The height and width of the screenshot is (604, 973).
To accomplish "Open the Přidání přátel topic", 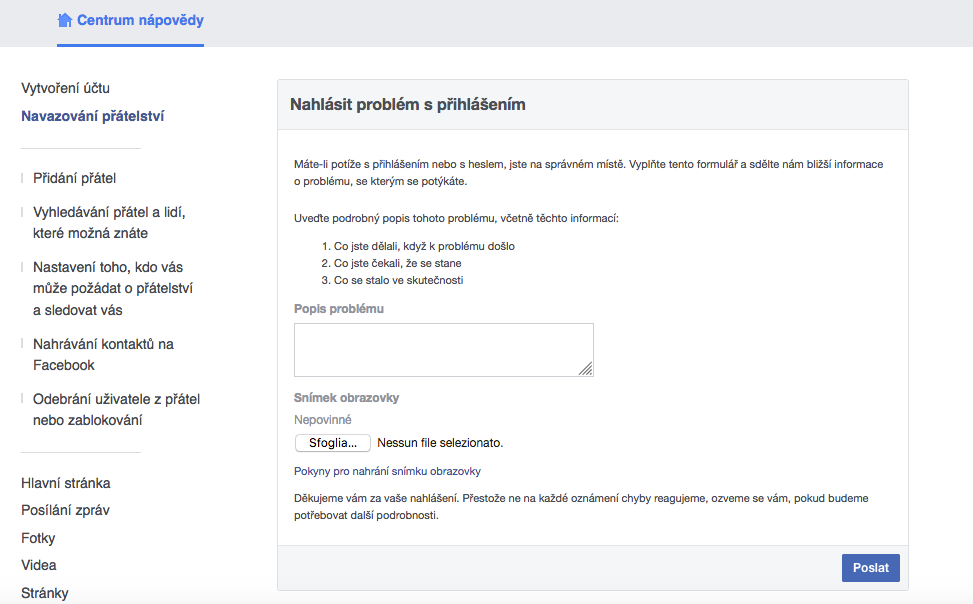I will (x=74, y=178).
